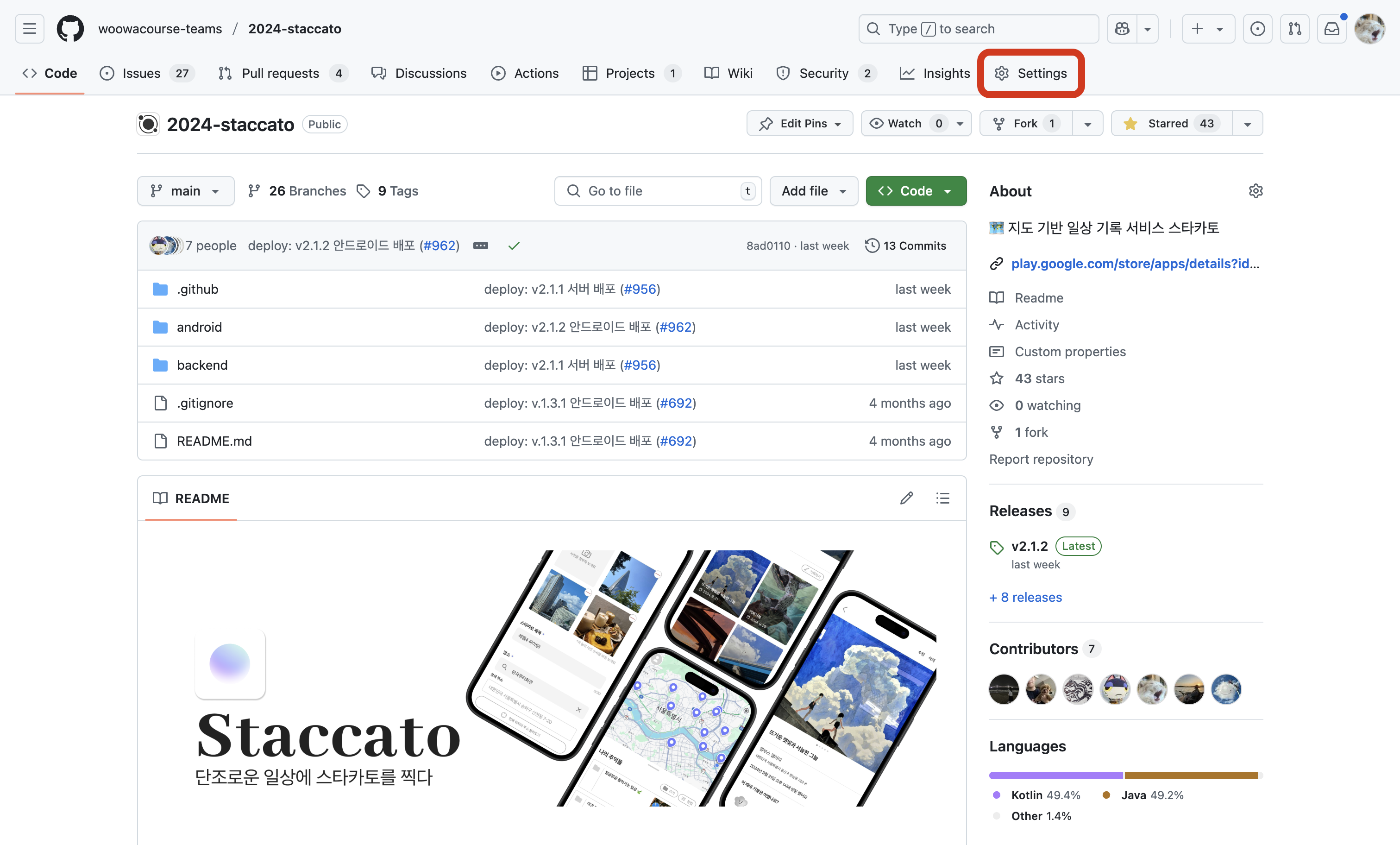Click the GitHub logo home icon
Screen dimensions: 1400x845
click(70, 28)
